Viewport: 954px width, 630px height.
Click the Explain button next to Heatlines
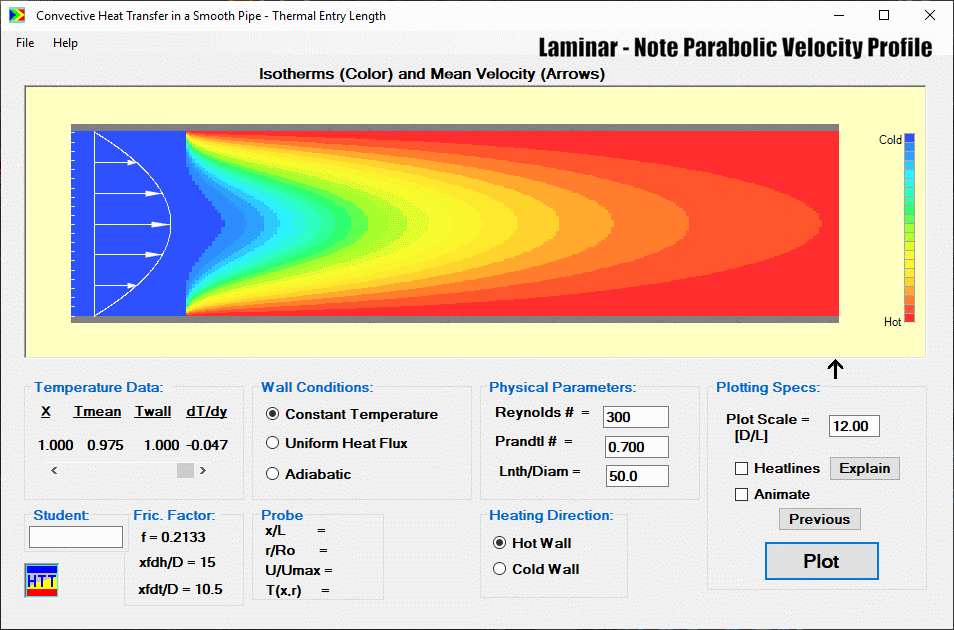(864, 468)
